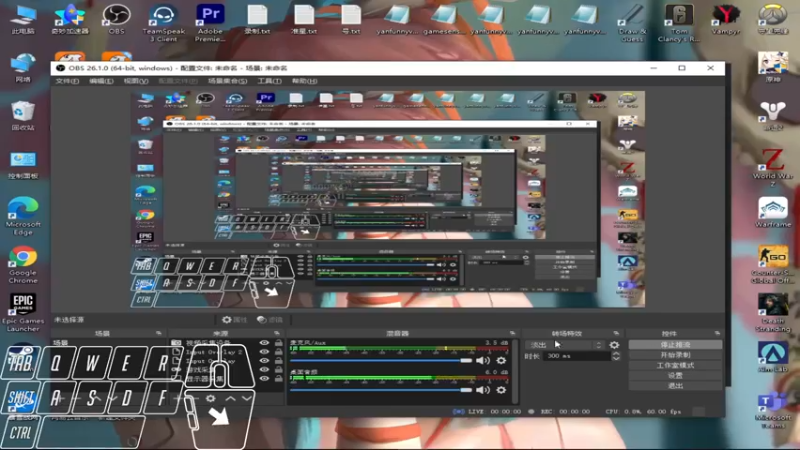The width and height of the screenshot is (800, 450).
Task: Open the Microsoft Edge desktop icon
Action: [22, 216]
